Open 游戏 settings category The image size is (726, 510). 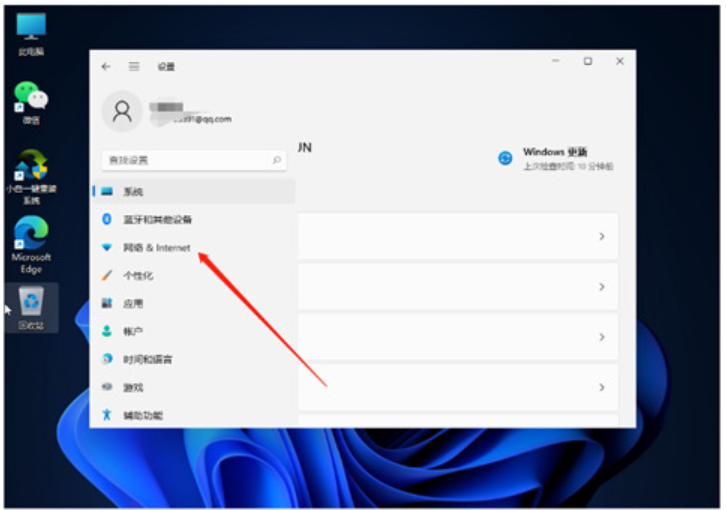coord(194,387)
